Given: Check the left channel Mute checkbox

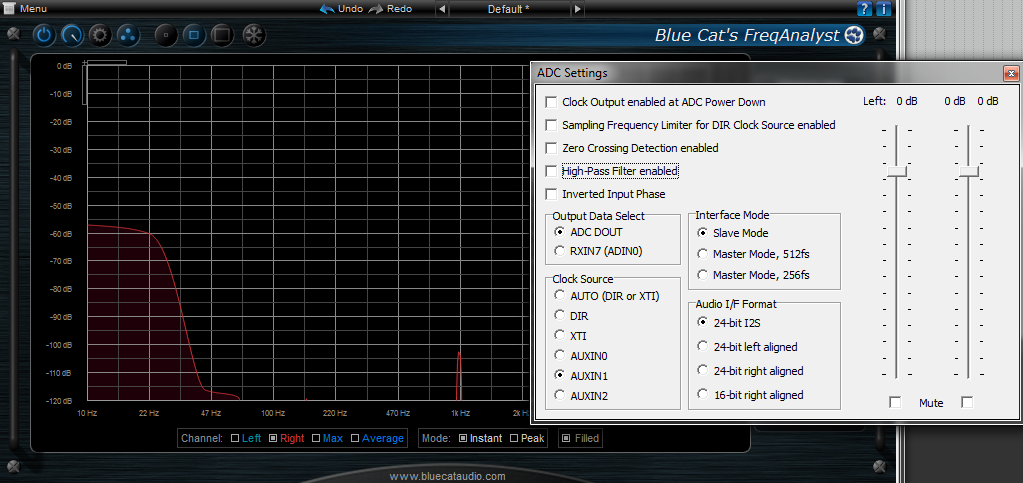Looking at the screenshot, I should [x=895, y=402].
